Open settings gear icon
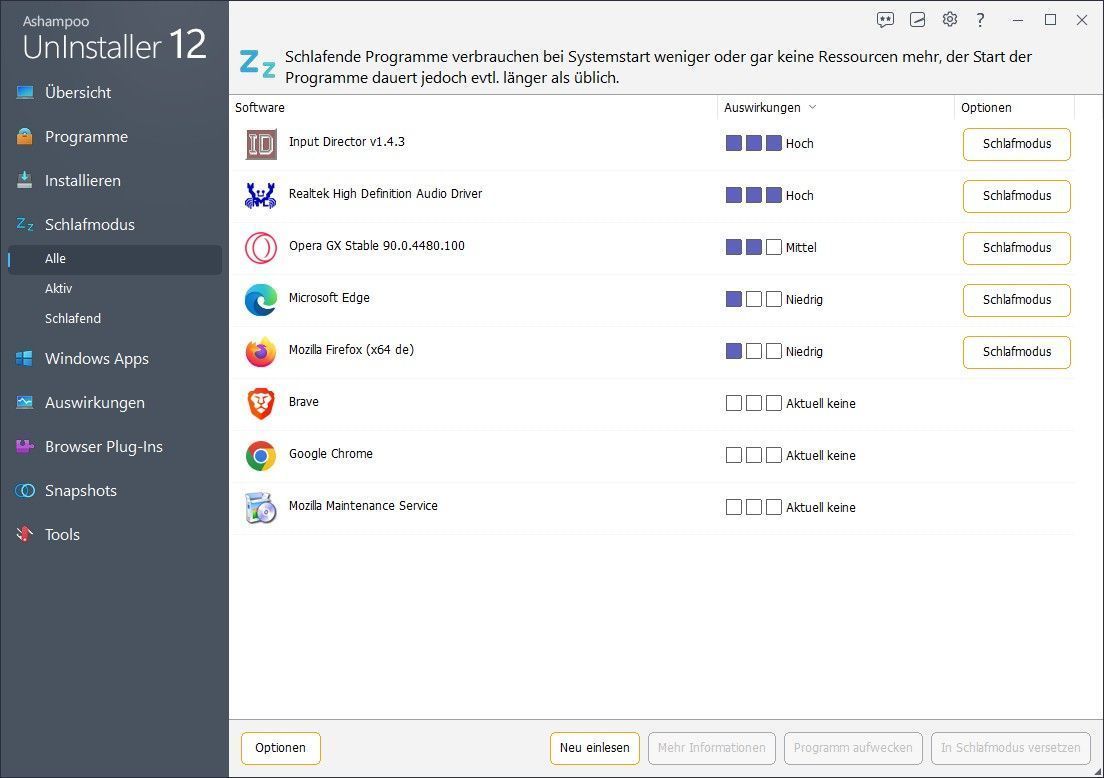1104x778 pixels. 949,20
